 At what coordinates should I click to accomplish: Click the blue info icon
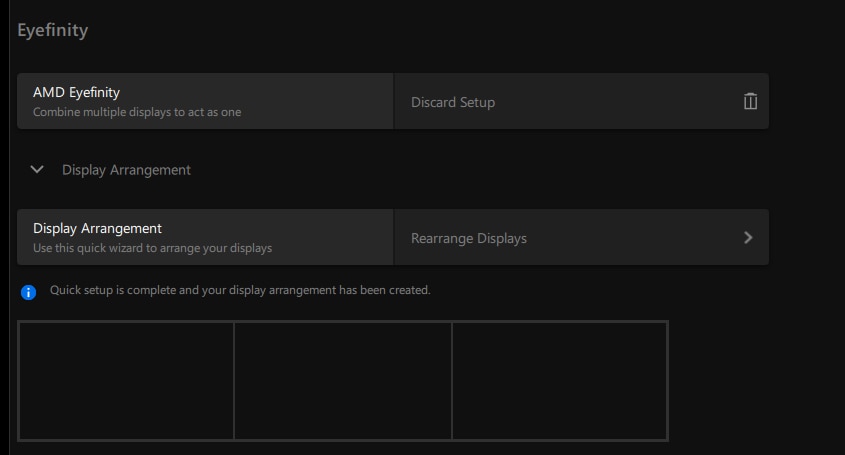[x=29, y=292]
